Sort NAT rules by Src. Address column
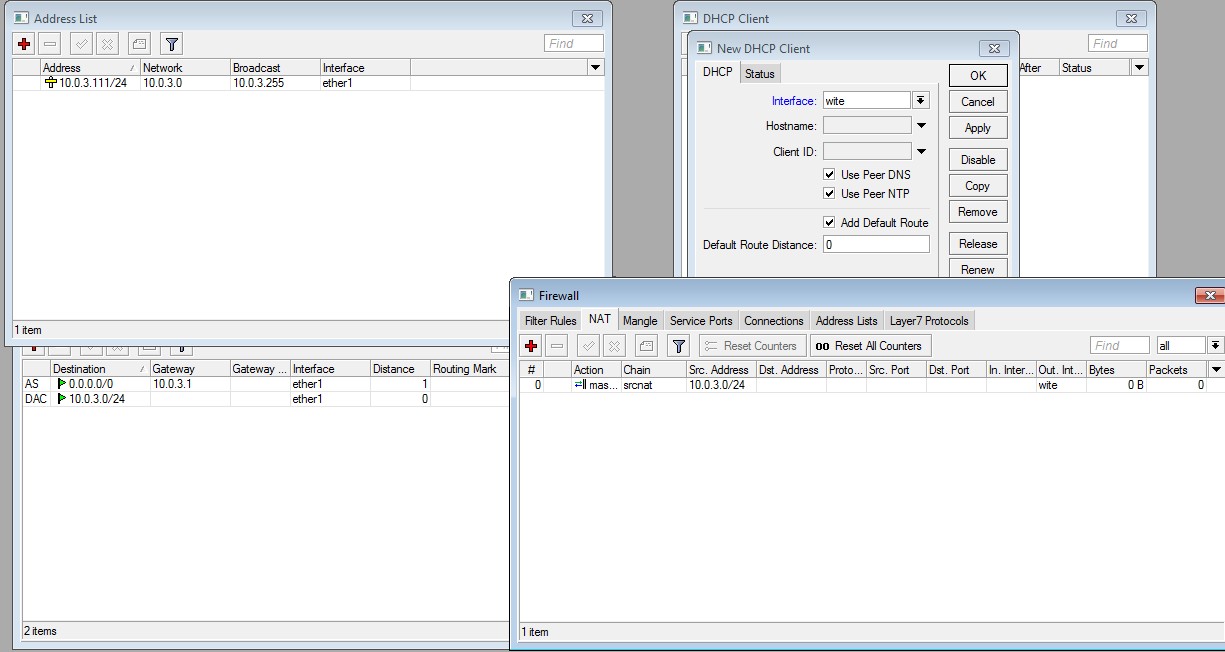1225x652 pixels. point(721,370)
